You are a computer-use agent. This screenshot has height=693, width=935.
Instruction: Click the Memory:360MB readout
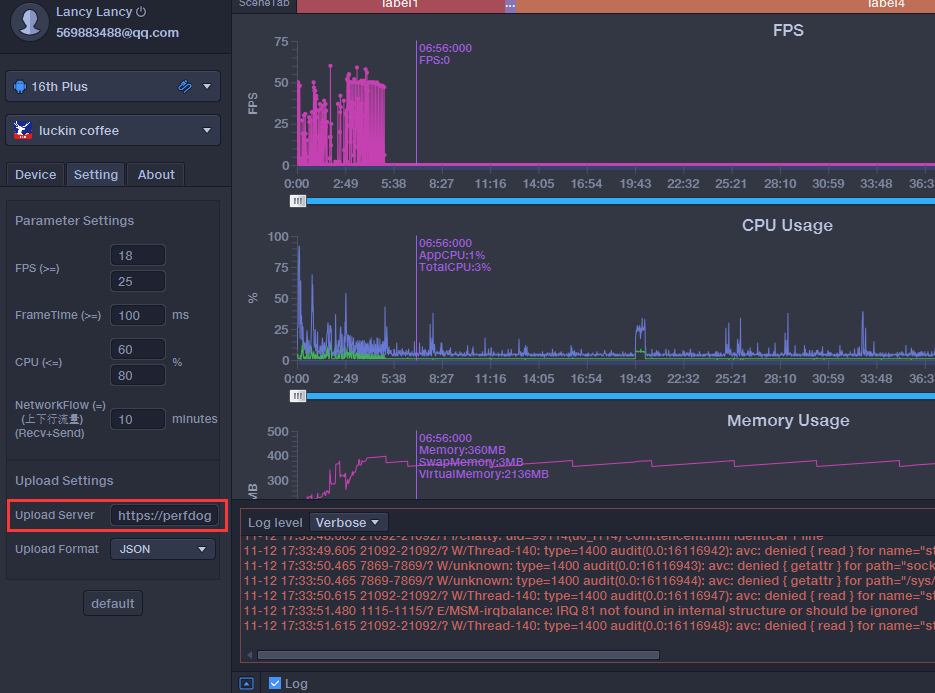point(462,450)
